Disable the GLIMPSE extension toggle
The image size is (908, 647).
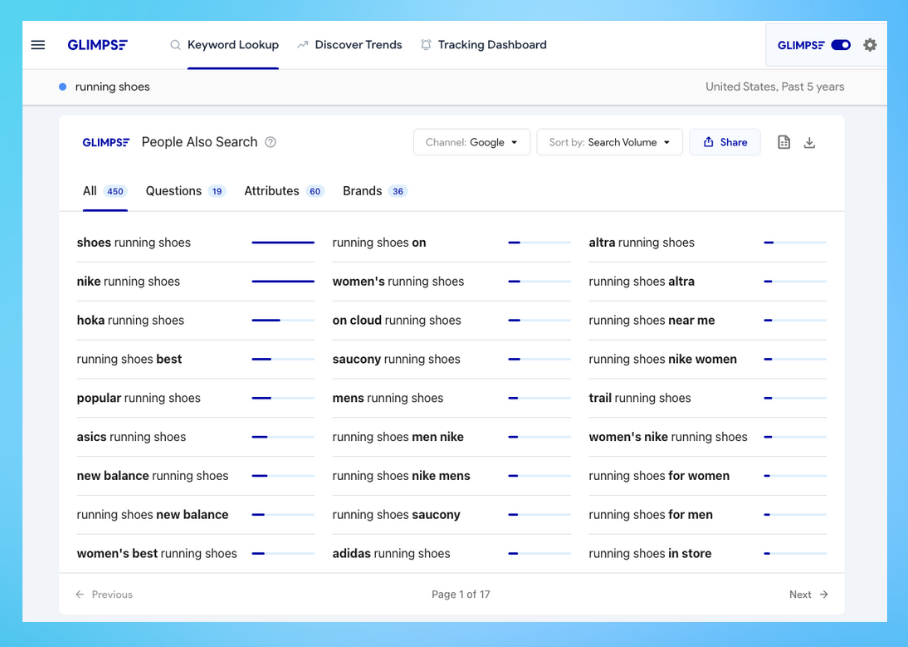(x=841, y=44)
